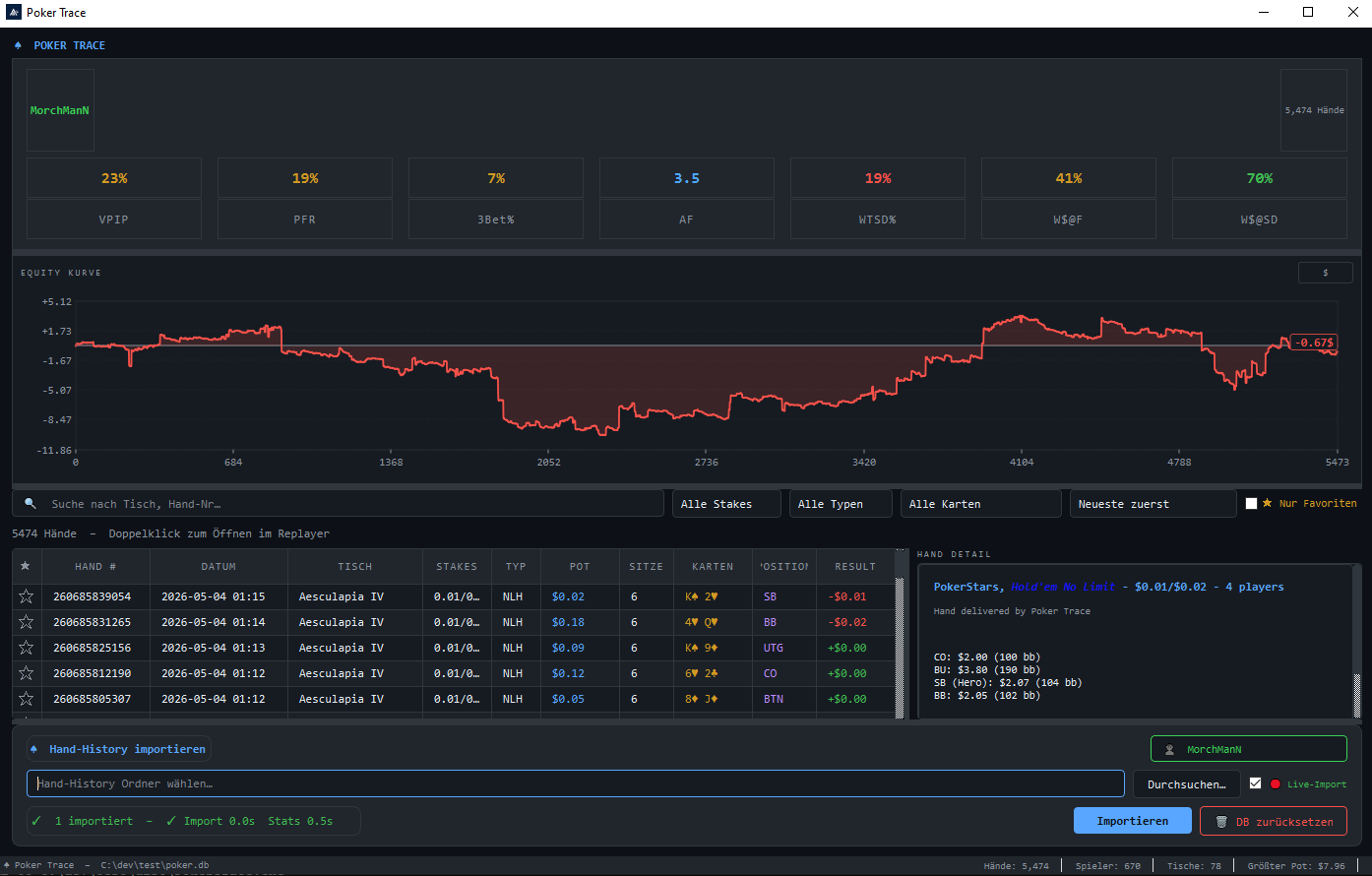
Task: Select the result -$0.02 cell
Action: click(x=855, y=622)
